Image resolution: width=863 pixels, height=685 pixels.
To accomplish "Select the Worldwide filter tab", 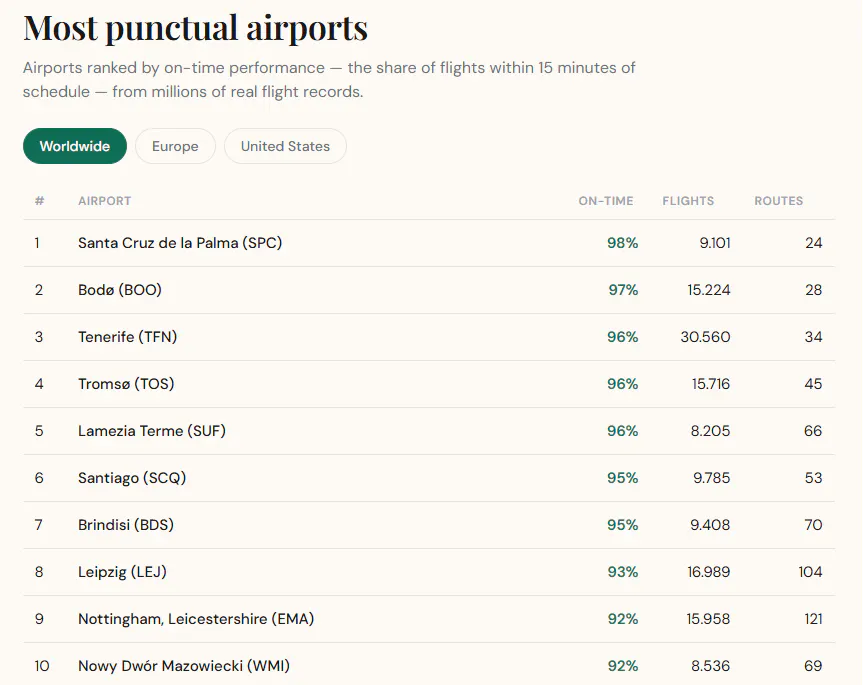I will tap(75, 146).
